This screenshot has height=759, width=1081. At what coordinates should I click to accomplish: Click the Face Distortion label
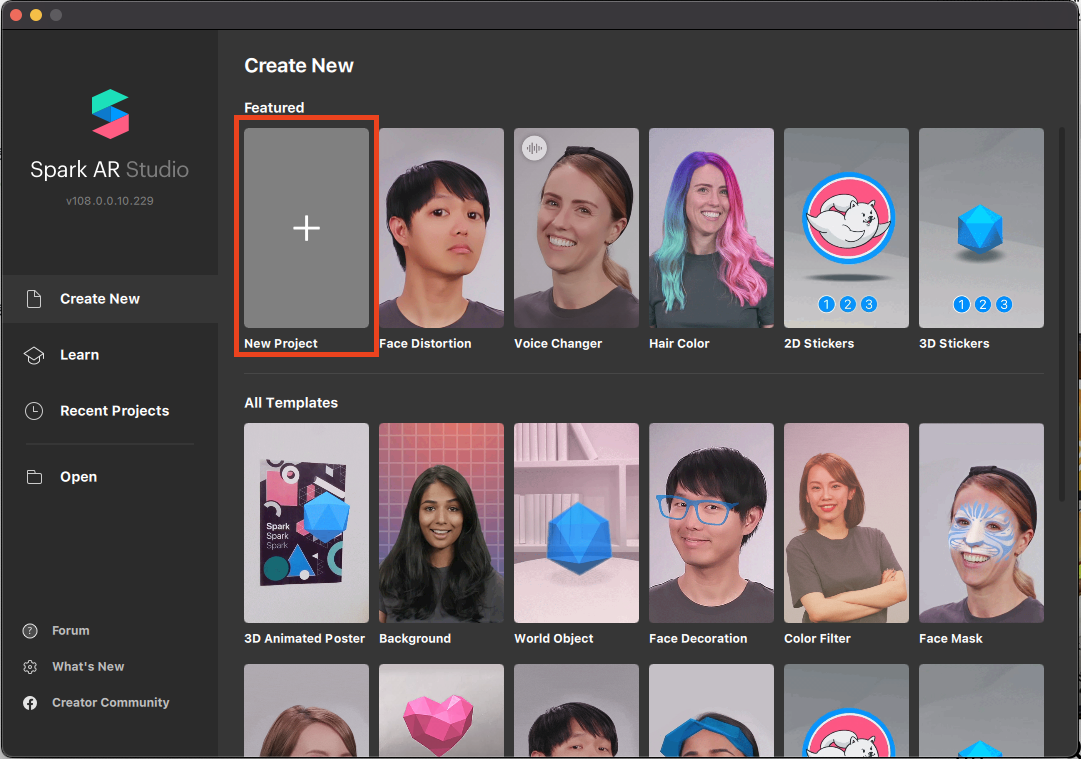[x=425, y=343]
